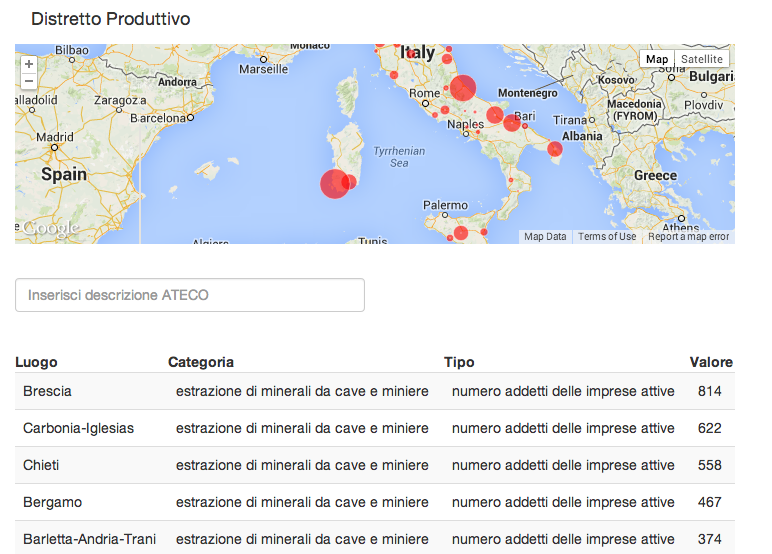Click the value 374 for Barletta-Andria-Trani
This screenshot has height=554, width=772.
point(709,539)
